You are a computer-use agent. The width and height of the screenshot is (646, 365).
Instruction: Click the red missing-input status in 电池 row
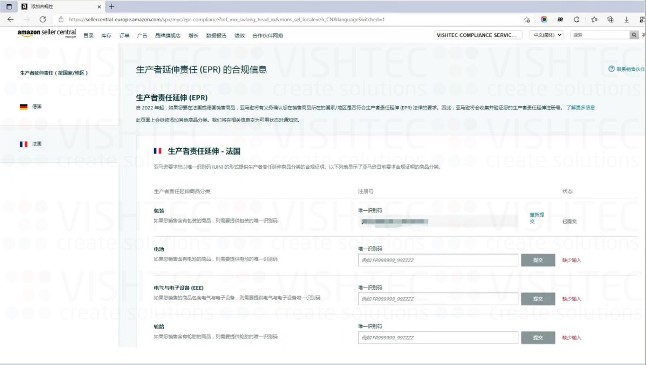pyautogui.click(x=571, y=260)
